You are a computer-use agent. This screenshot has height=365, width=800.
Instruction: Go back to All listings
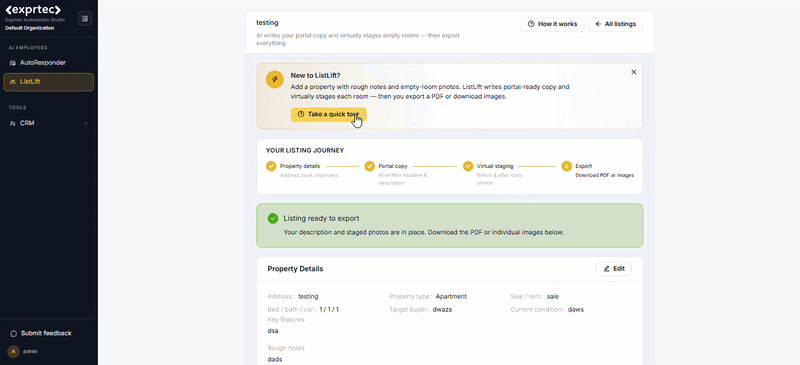tap(615, 24)
